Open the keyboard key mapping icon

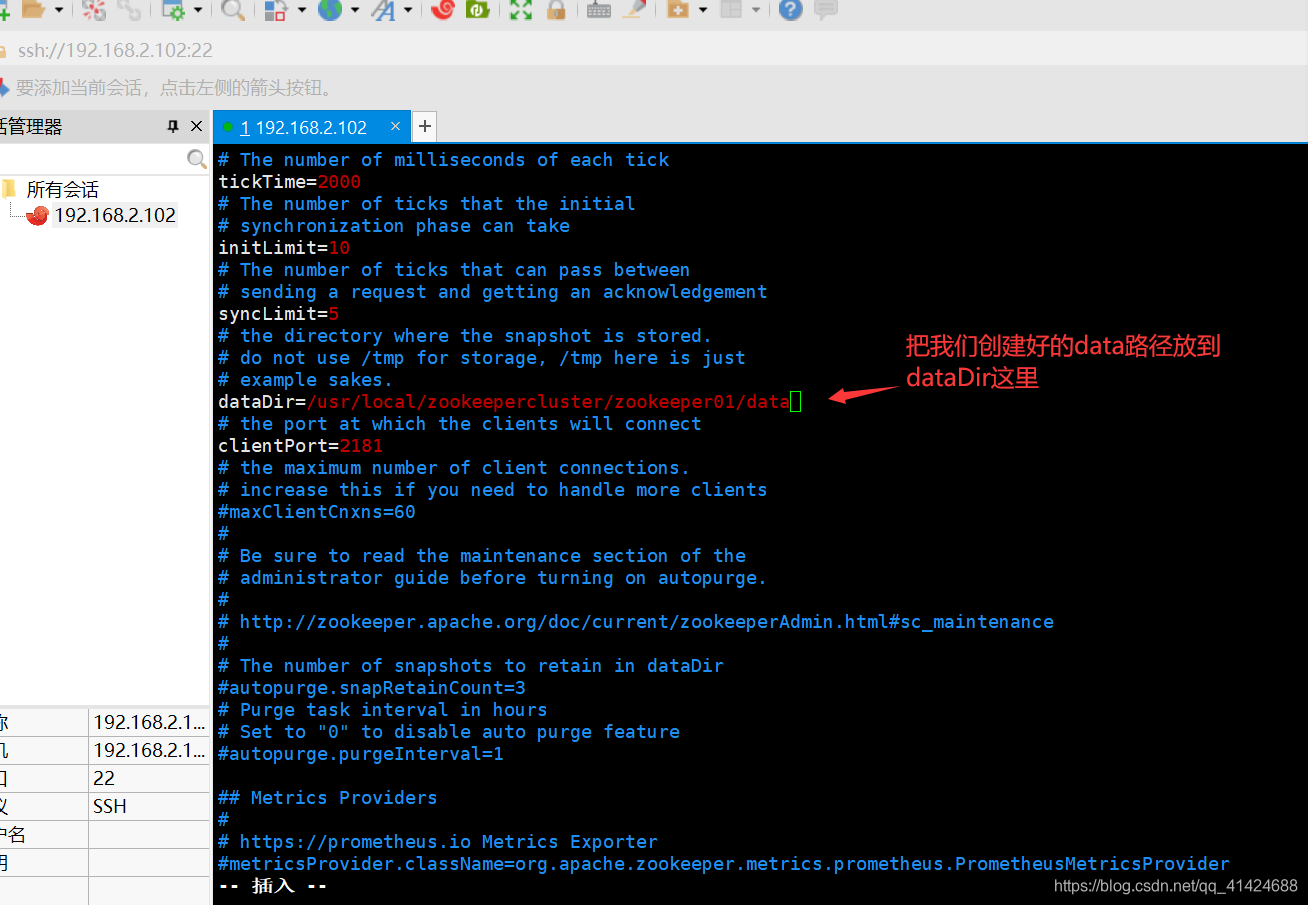point(599,10)
